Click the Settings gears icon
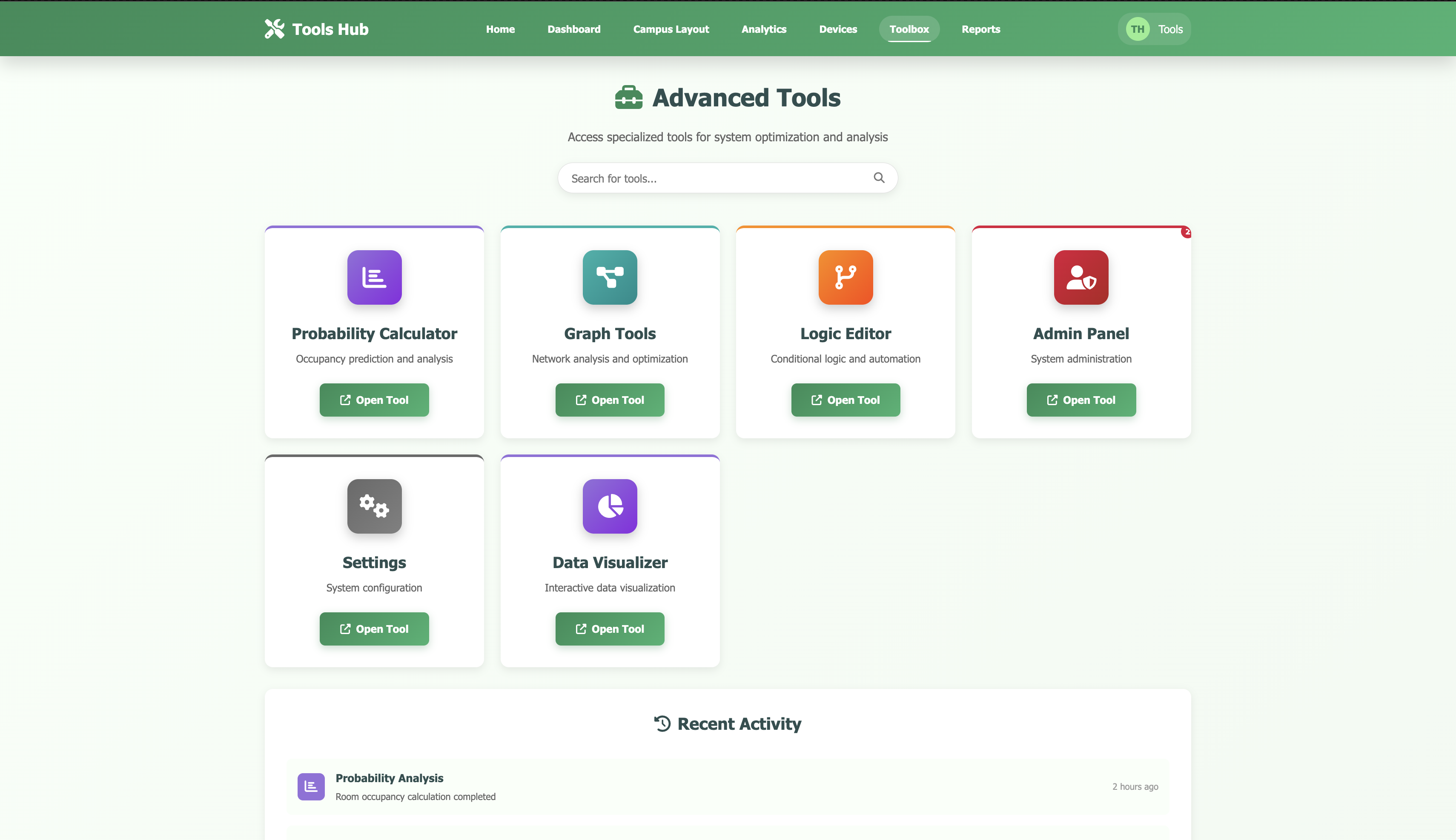The width and height of the screenshot is (1456, 840). [374, 506]
